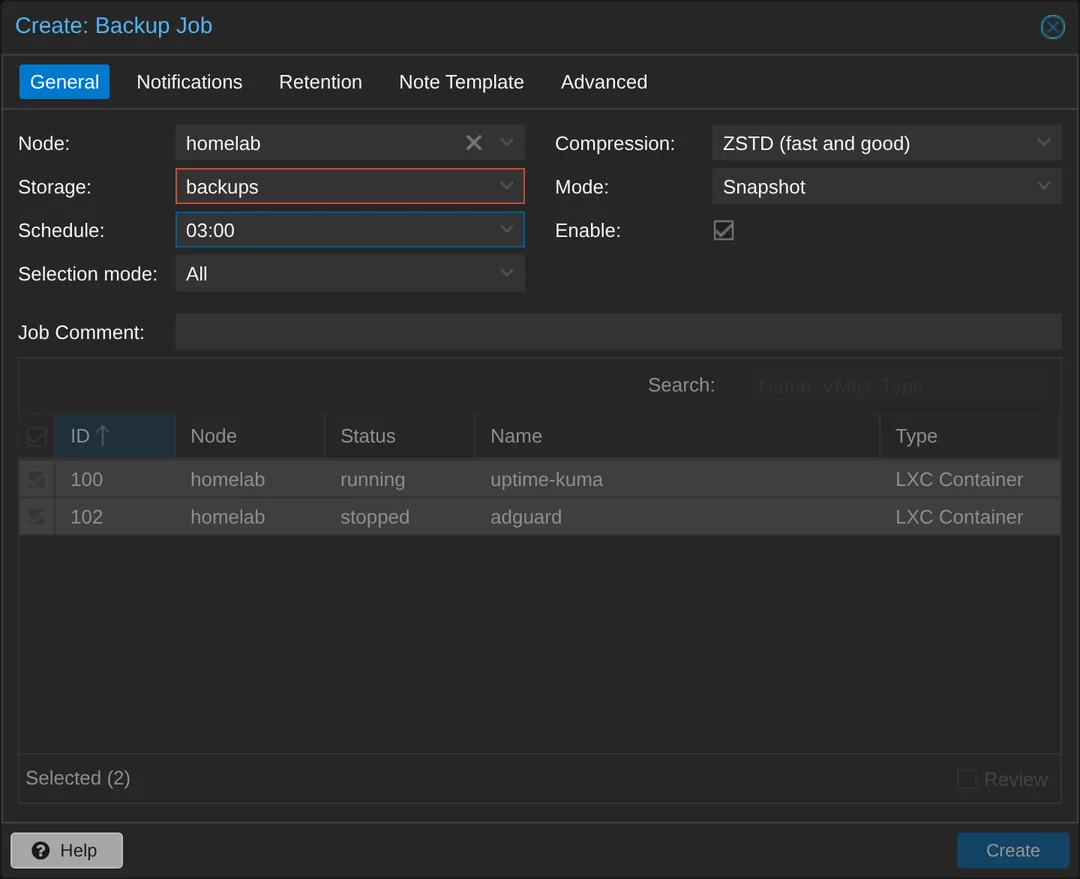Image resolution: width=1080 pixels, height=879 pixels.
Task: Open the Note Template tab
Action: click(x=461, y=82)
